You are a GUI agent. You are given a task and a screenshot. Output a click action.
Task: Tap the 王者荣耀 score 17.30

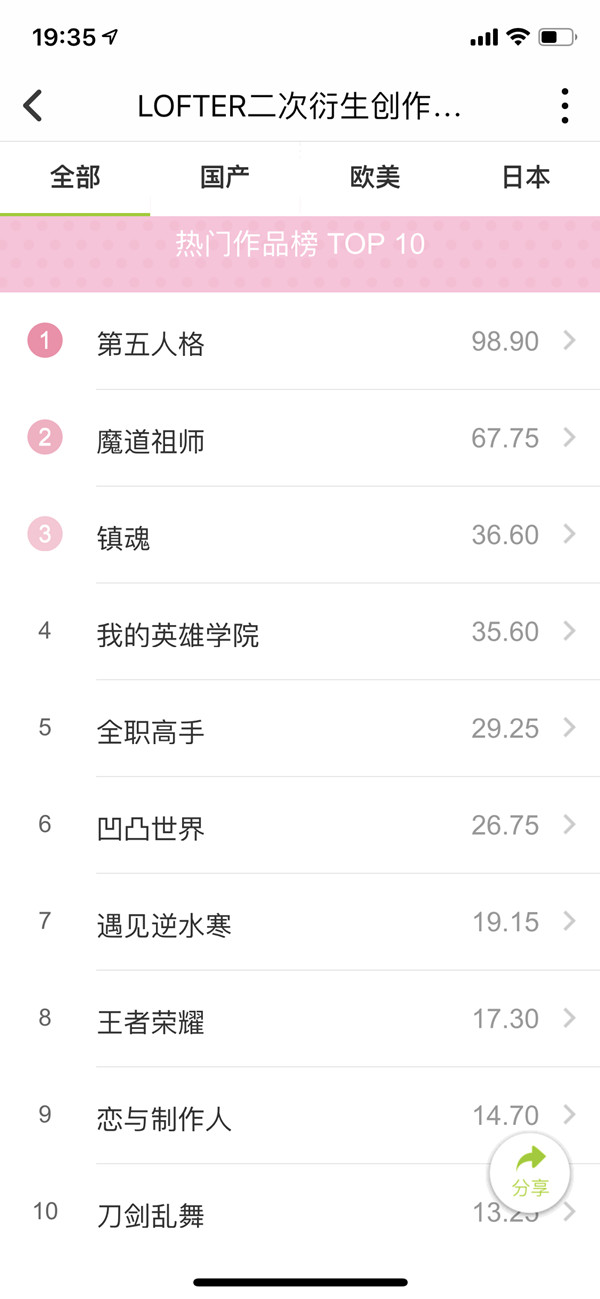pos(505,1019)
